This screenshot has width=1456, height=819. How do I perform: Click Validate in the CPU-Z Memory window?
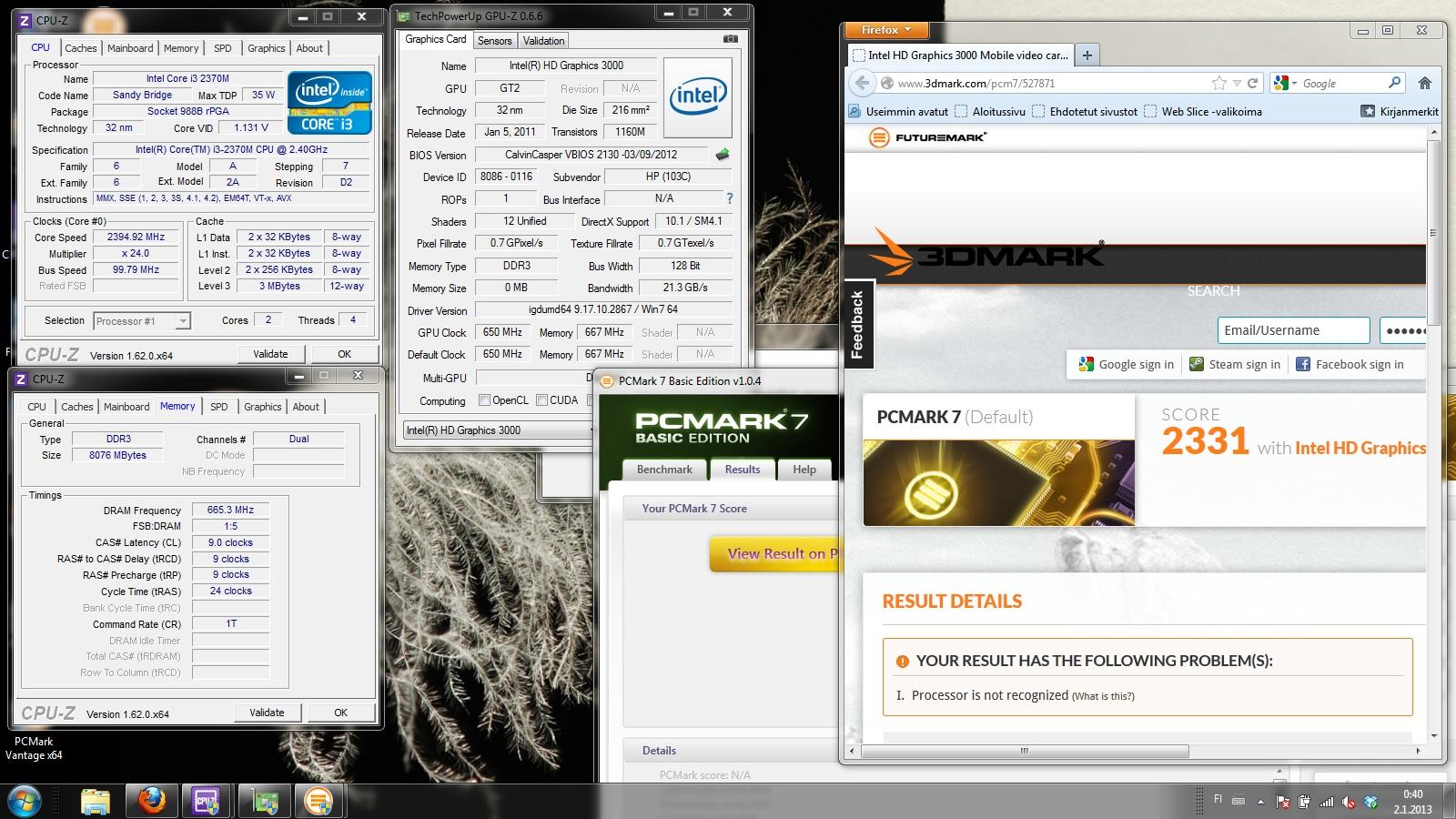[x=267, y=713]
